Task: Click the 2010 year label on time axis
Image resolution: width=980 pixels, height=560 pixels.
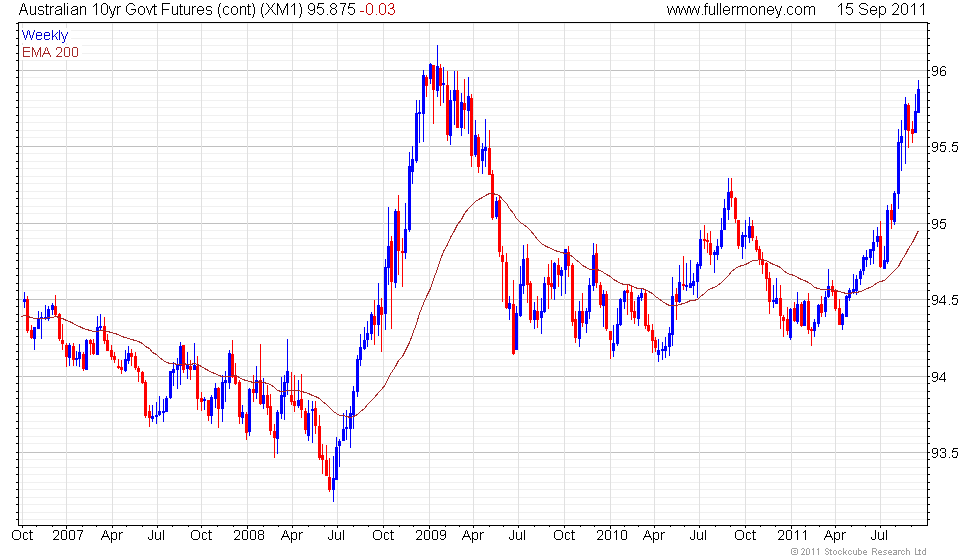Action: point(611,536)
